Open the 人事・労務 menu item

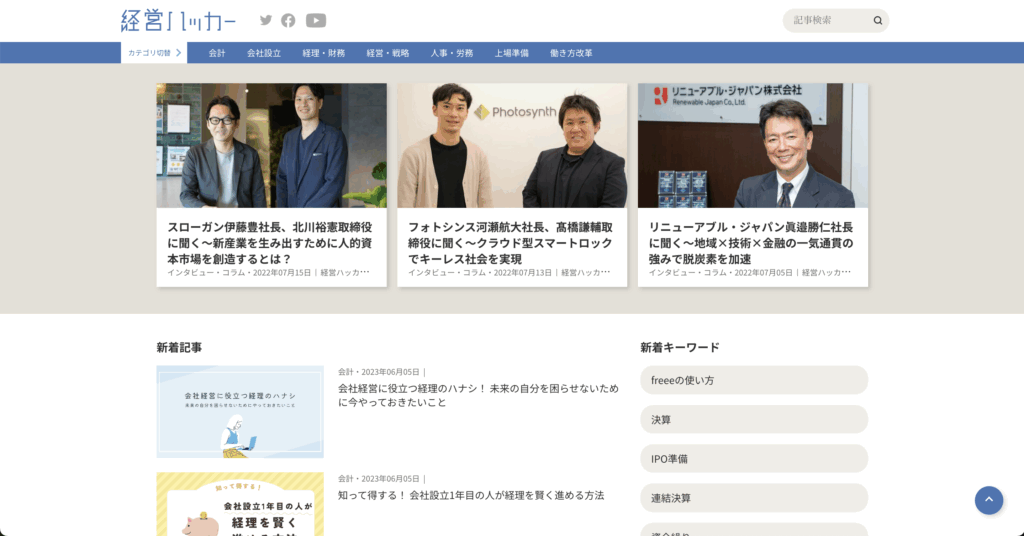(x=452, y=53)
